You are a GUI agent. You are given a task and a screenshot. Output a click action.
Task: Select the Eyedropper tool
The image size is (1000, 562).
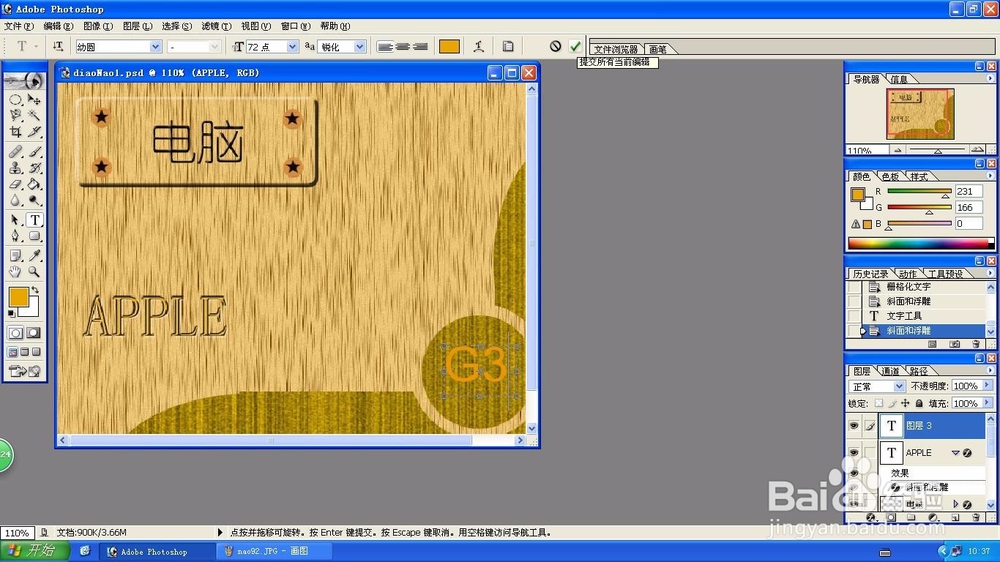click(x=34, y=256)
